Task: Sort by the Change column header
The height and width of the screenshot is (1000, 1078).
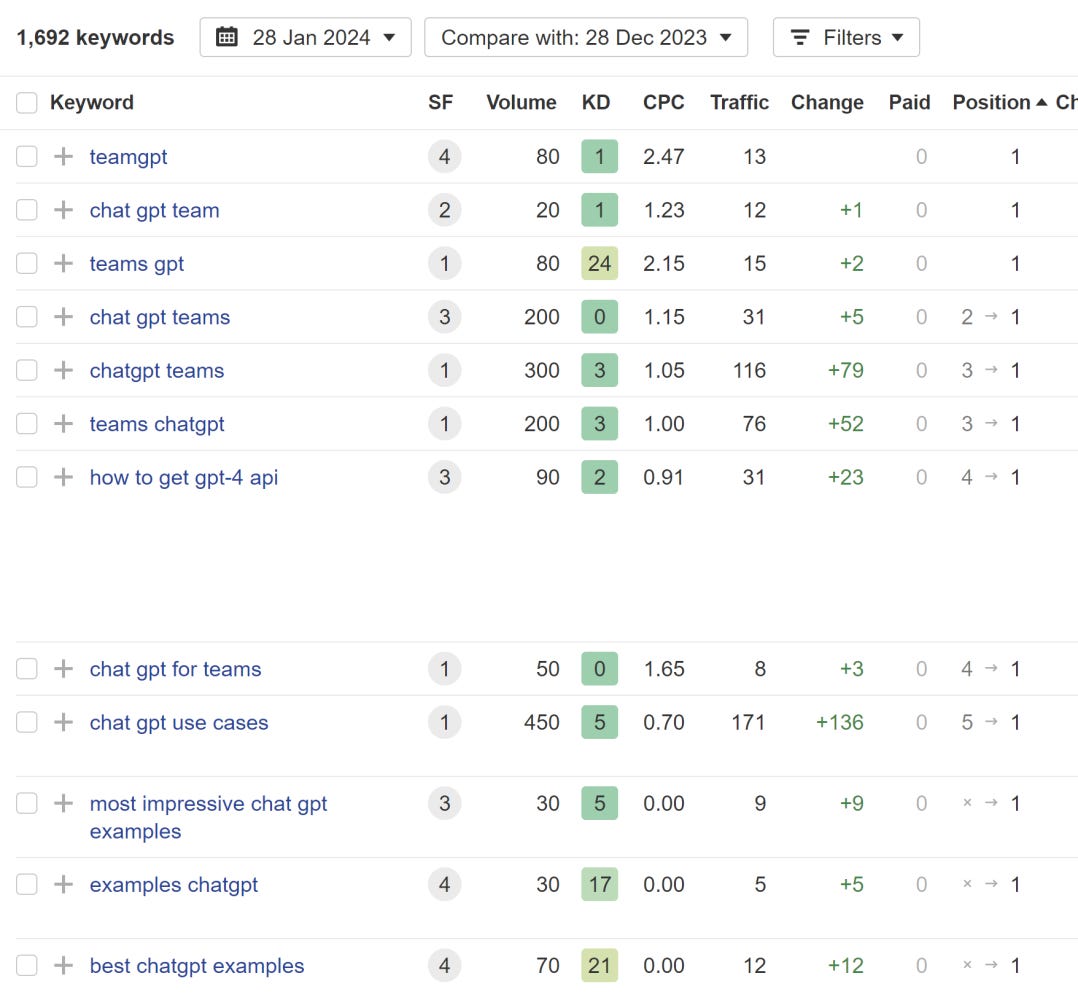Action: pos(827,102)
